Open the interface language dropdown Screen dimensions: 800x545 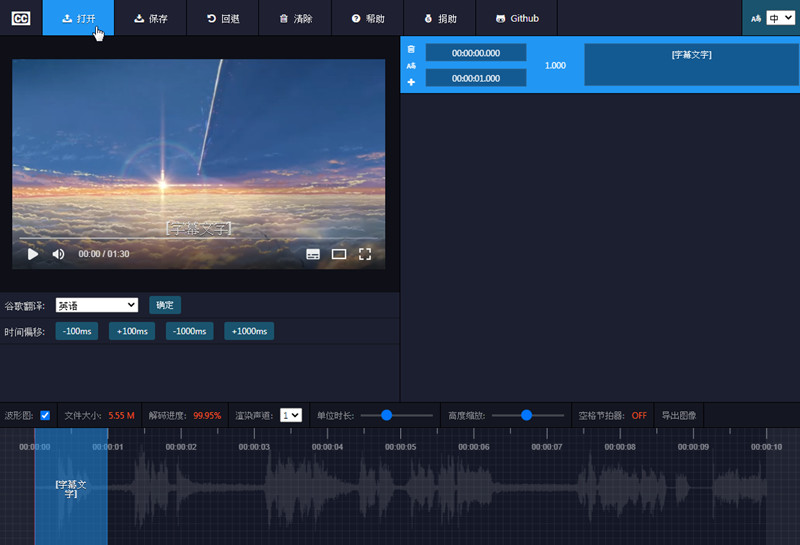coord(781,18)
